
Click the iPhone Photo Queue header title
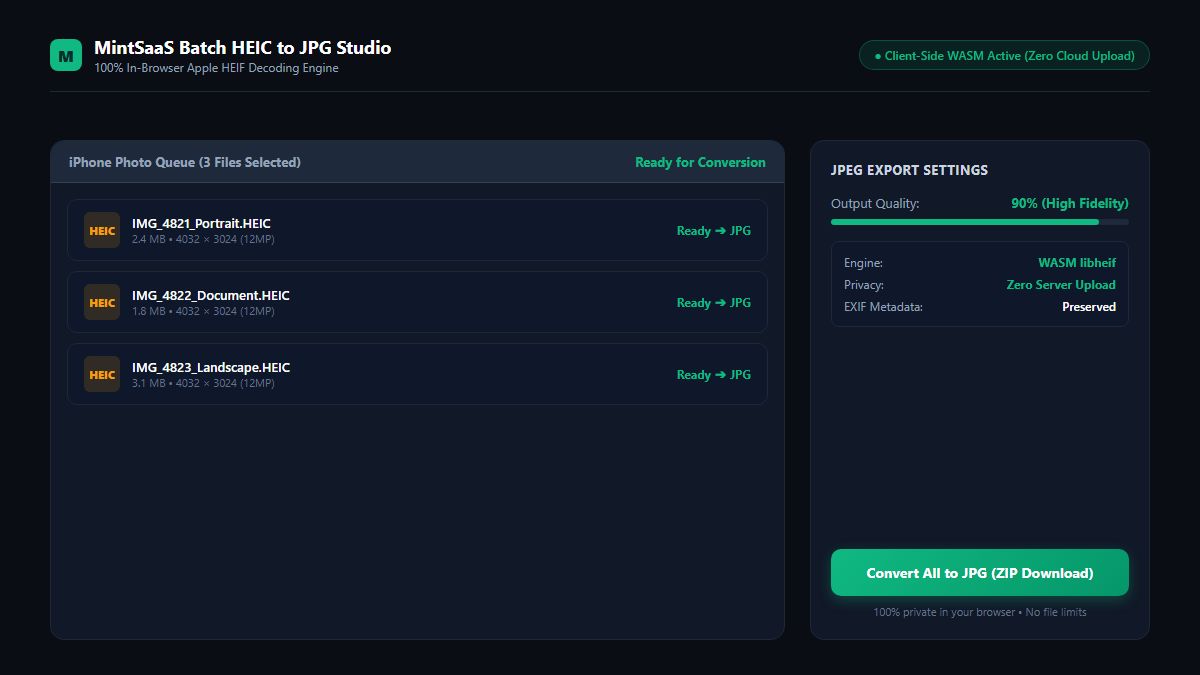[x=185, y=162]
